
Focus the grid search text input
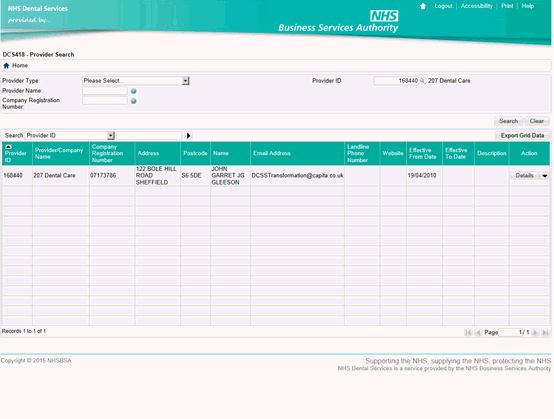tap(149, 136)
